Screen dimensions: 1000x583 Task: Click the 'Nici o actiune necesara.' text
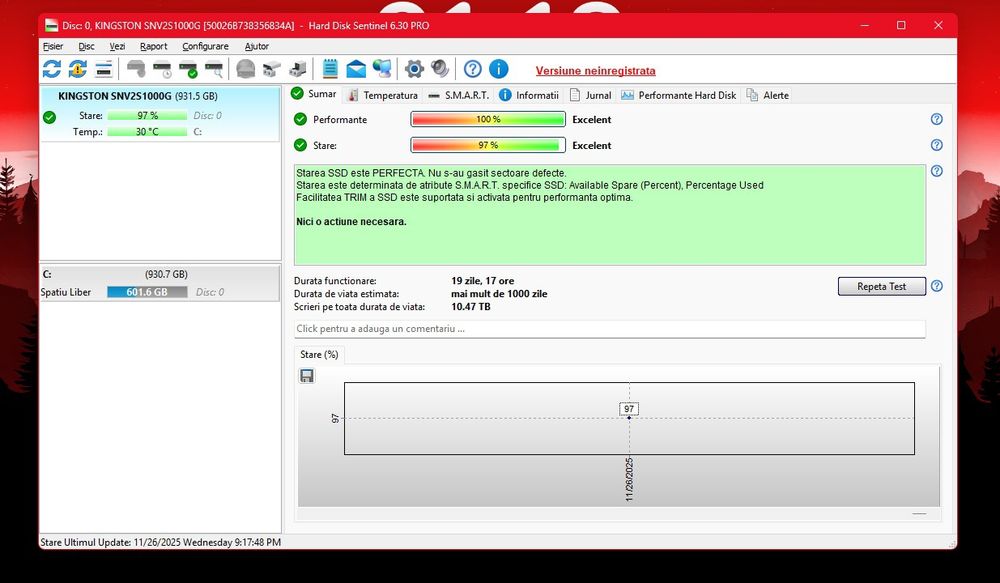(x=351, y=222)
